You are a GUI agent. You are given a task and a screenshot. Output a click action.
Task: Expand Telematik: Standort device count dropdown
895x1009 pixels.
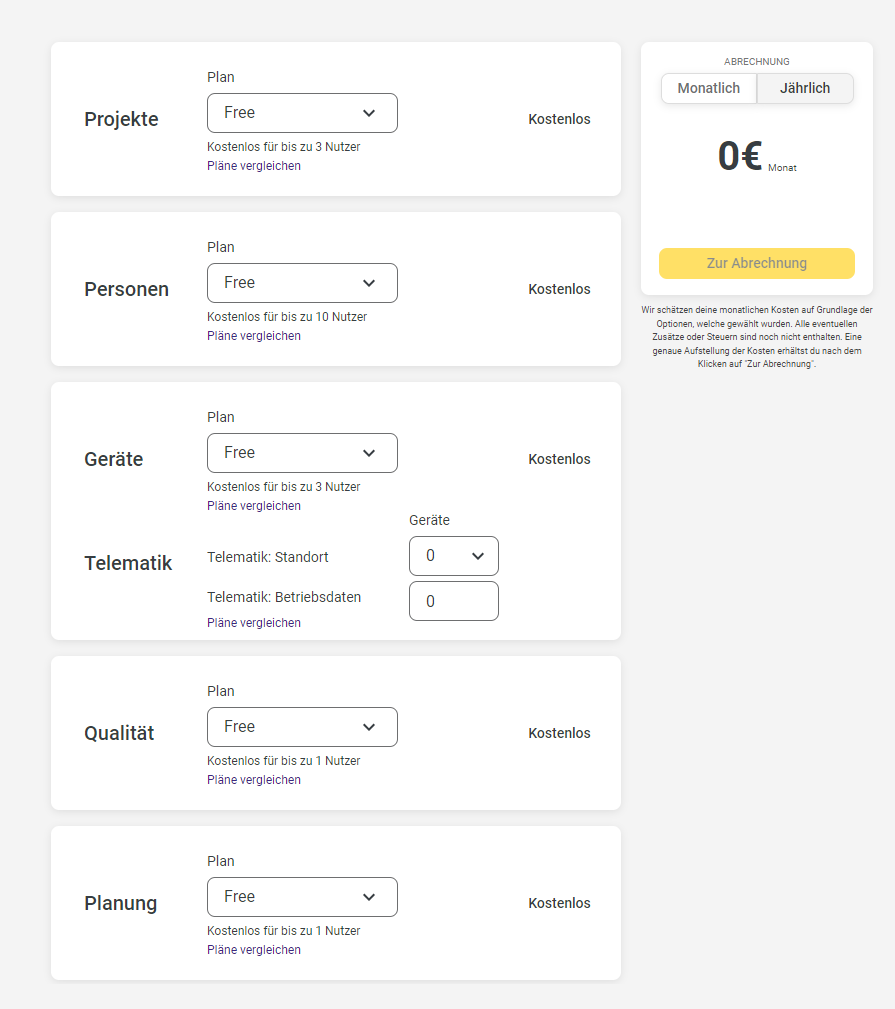point(454,556)
